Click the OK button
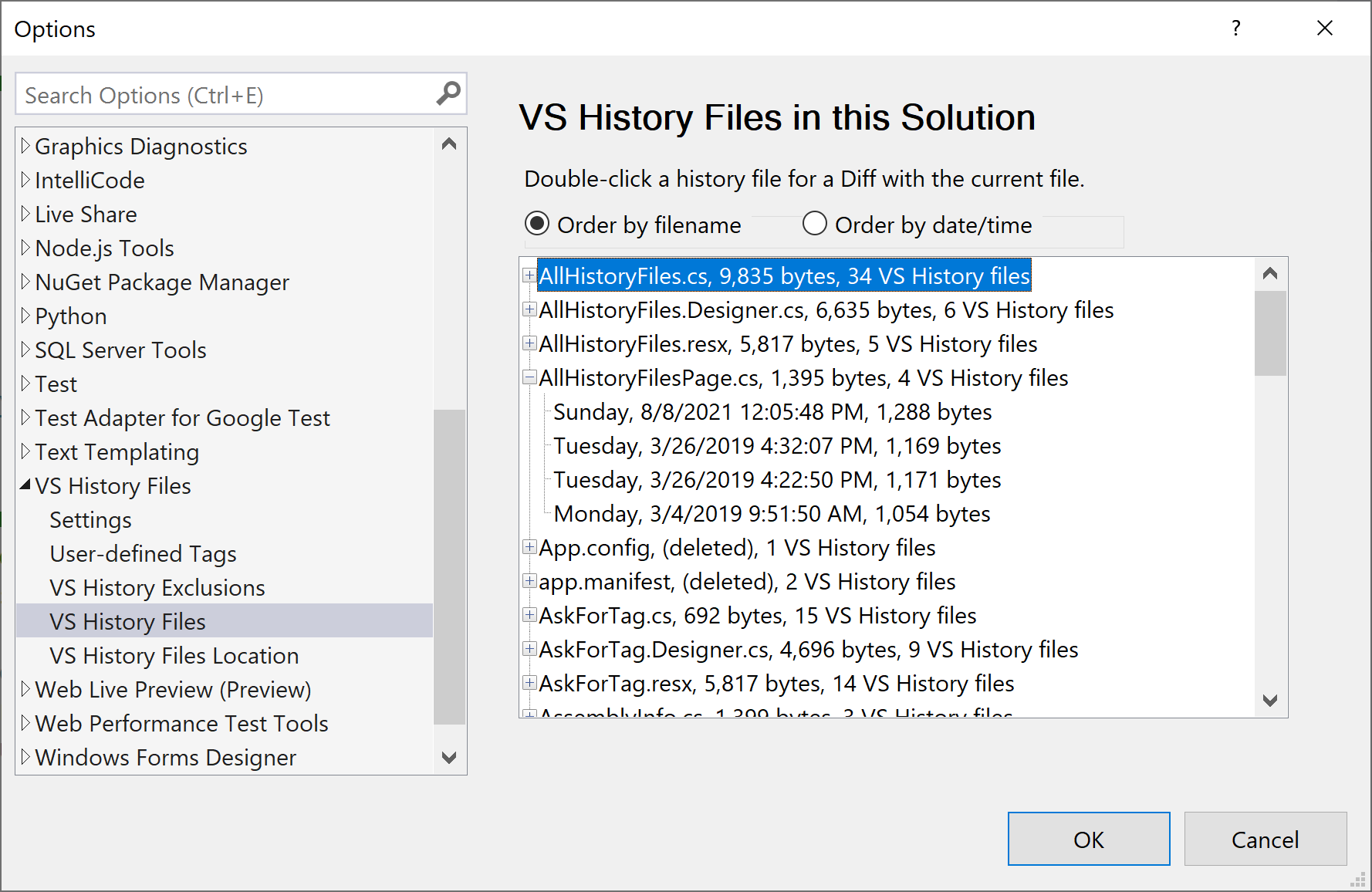 tap(1088, 839)
